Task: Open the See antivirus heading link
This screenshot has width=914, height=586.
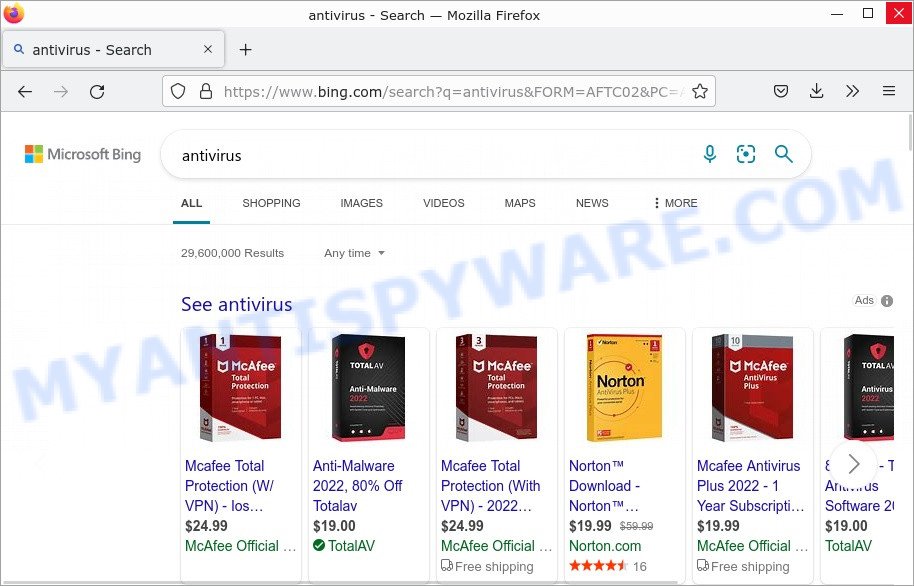Action: 237,304
